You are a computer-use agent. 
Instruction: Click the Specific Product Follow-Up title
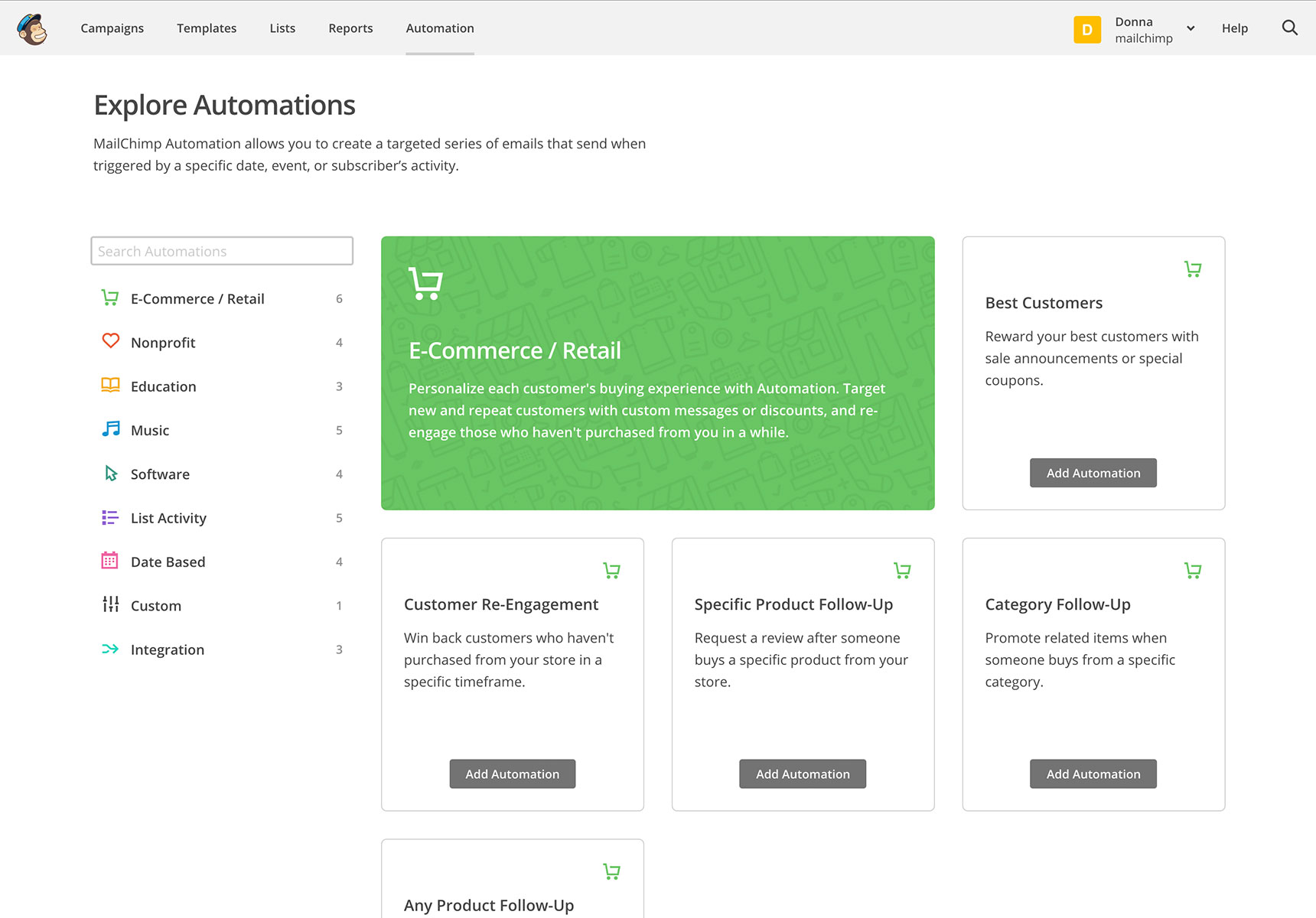(793, 604)
